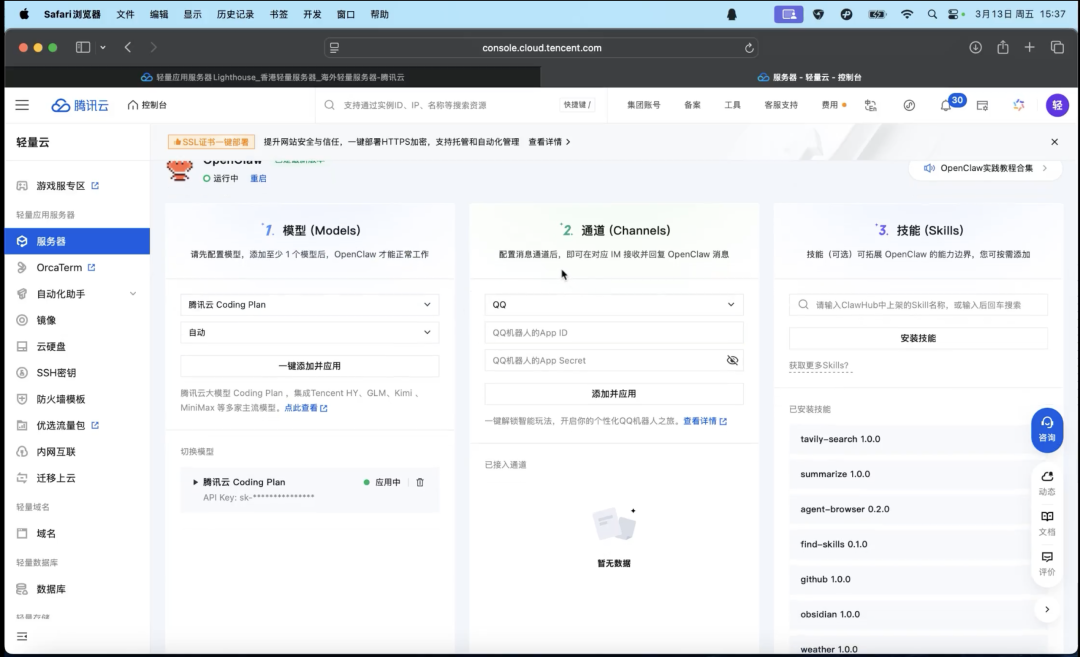The width and height of the screenshot is (1080, 657).
Task: Click the 动态 news icon on right edge
Action: pyautogui.click(x=1046, y=482)
